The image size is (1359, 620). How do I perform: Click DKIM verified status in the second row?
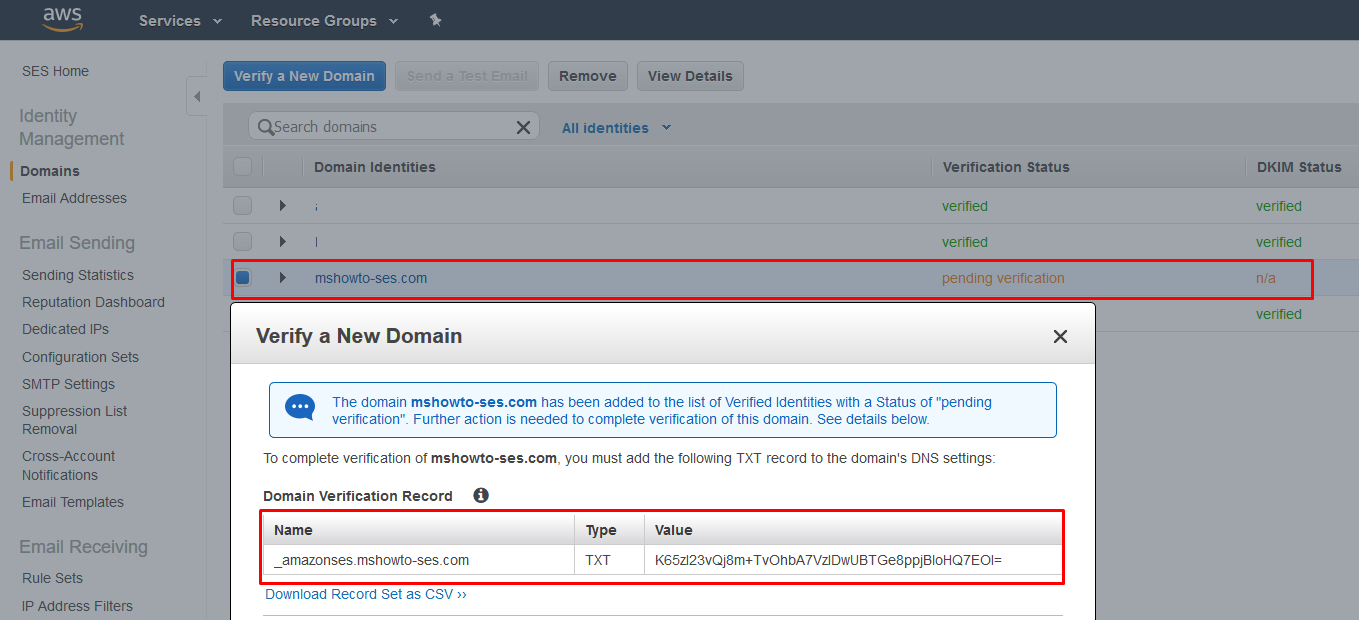click(x=1279, y=242)
